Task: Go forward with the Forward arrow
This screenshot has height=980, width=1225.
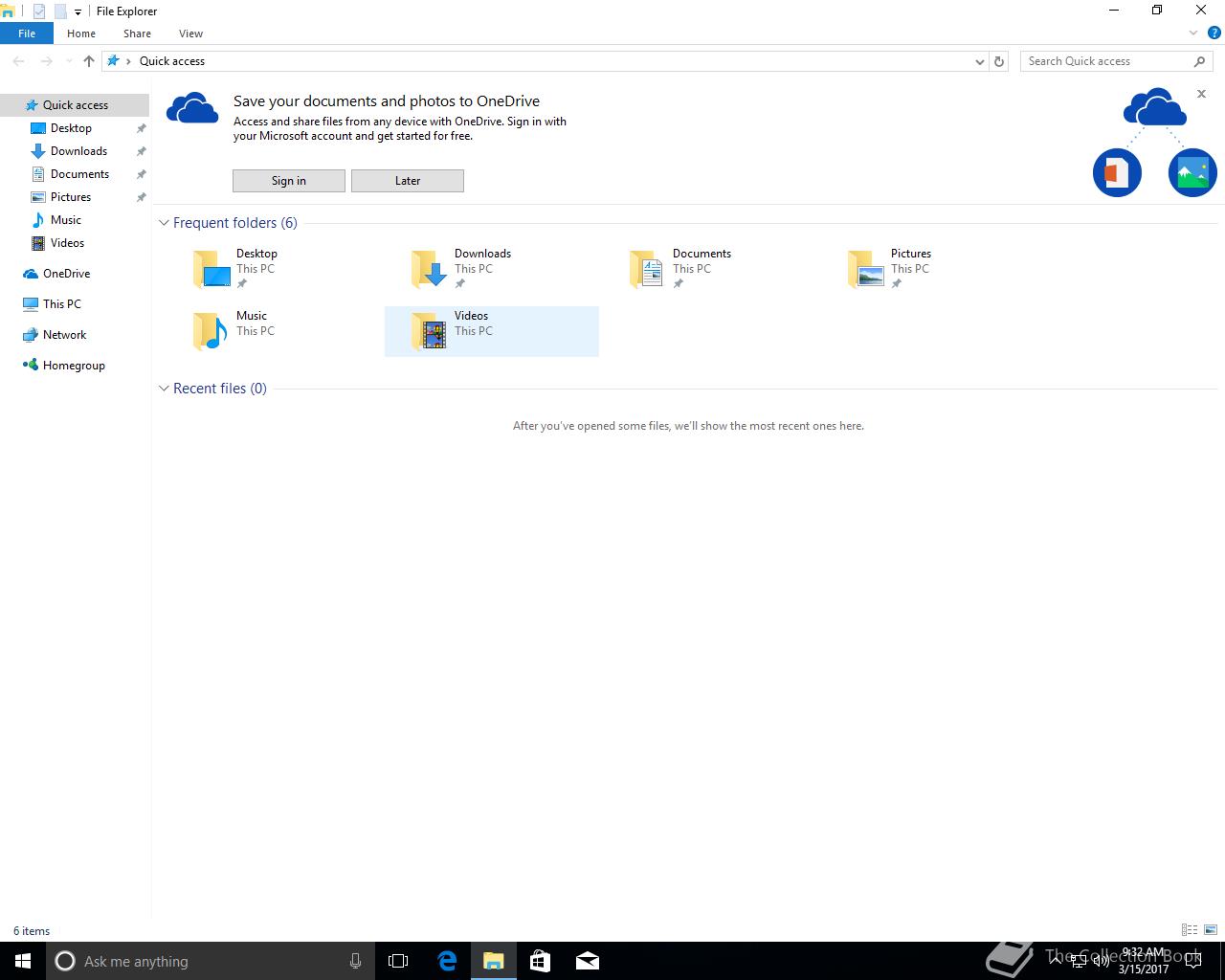Action: coord(46,61)
